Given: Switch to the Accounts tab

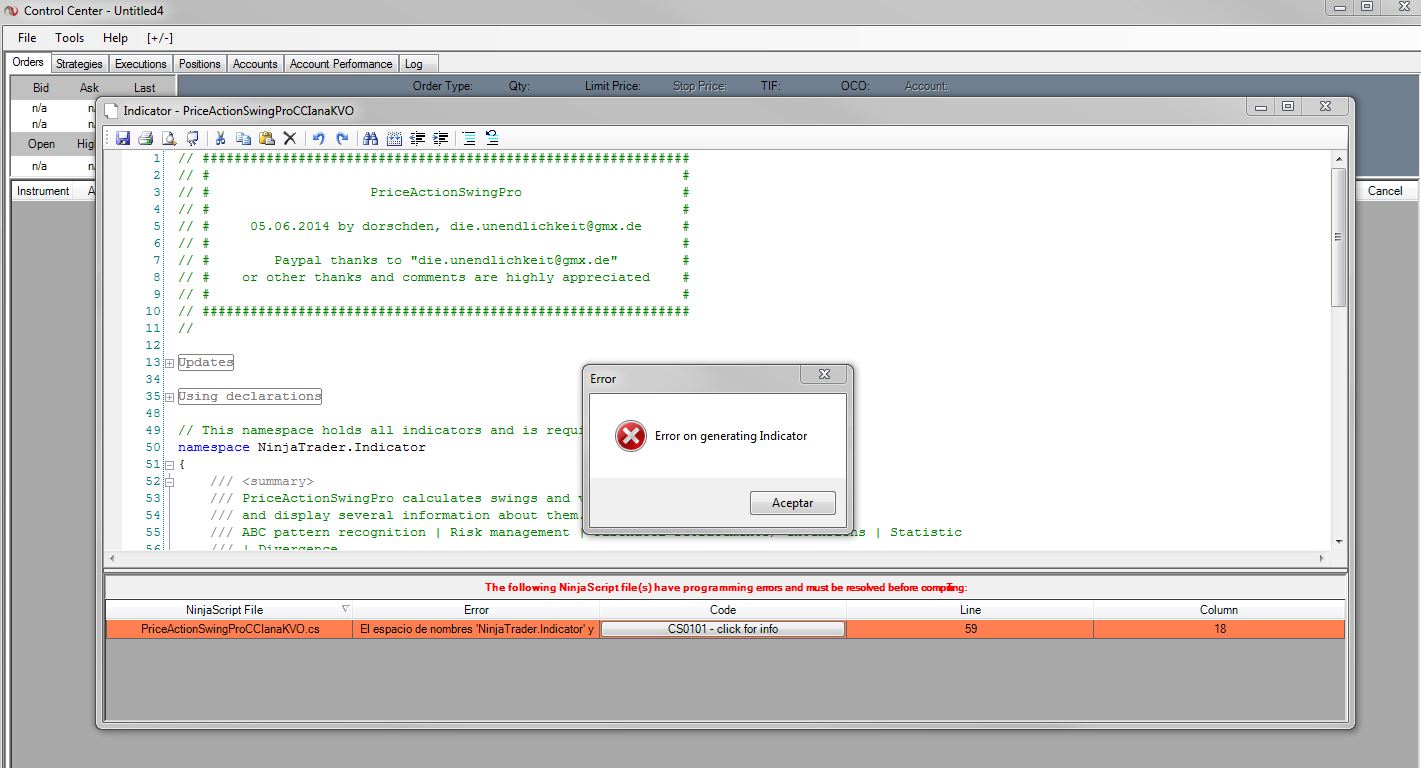Looking at the screenshot, I should 255,64.
